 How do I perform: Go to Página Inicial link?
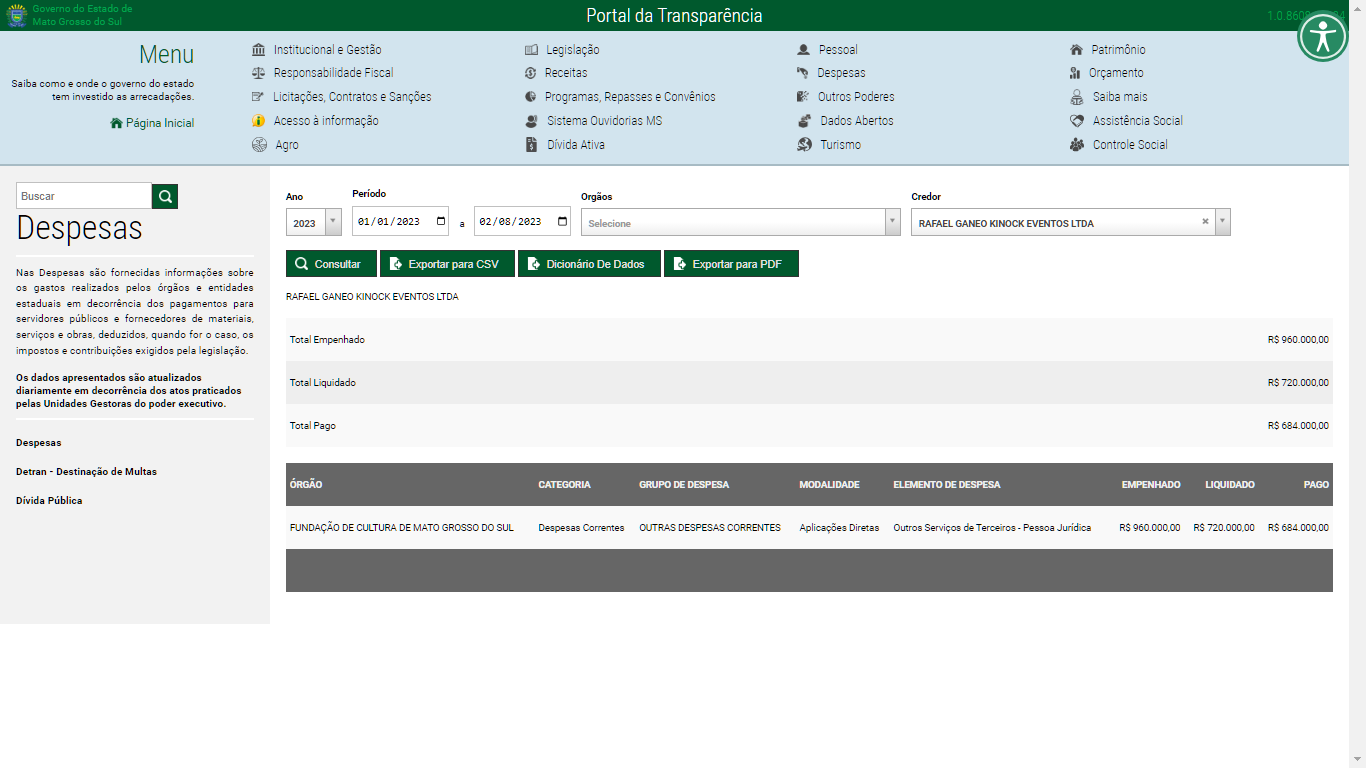click(x=152, y=123)
